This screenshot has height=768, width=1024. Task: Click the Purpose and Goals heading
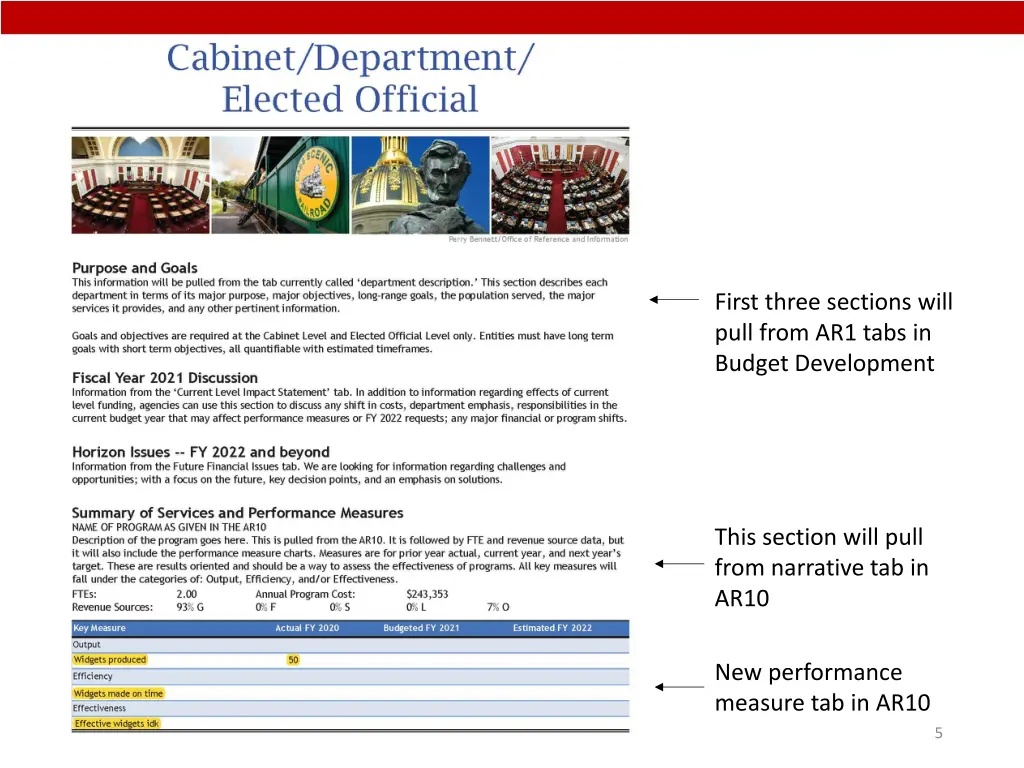click(x=135, y=268)
